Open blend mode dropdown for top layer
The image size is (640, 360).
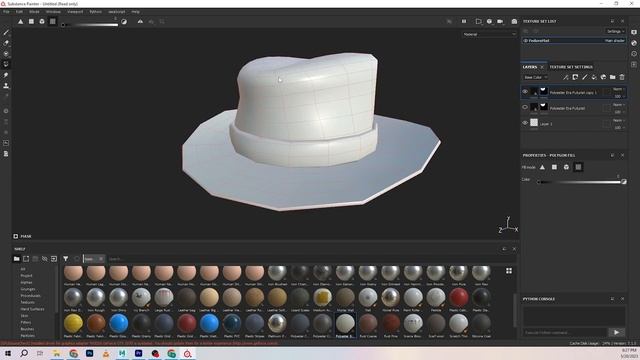tap(618, 89)
